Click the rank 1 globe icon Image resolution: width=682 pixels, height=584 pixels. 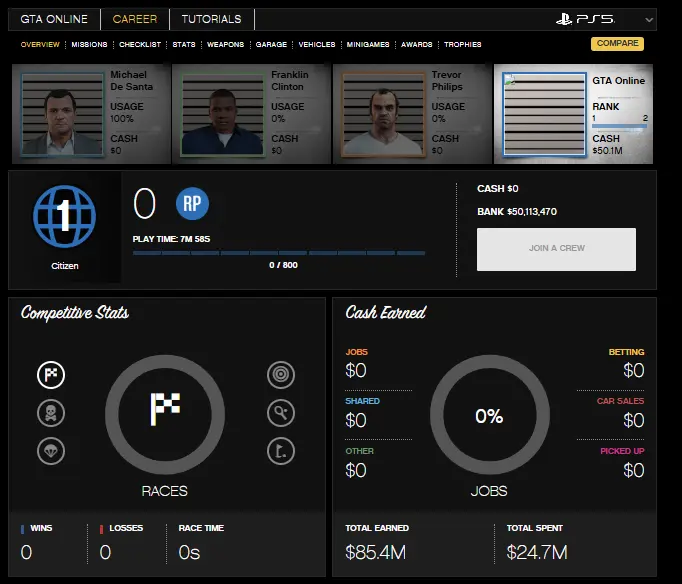[64, 217]
